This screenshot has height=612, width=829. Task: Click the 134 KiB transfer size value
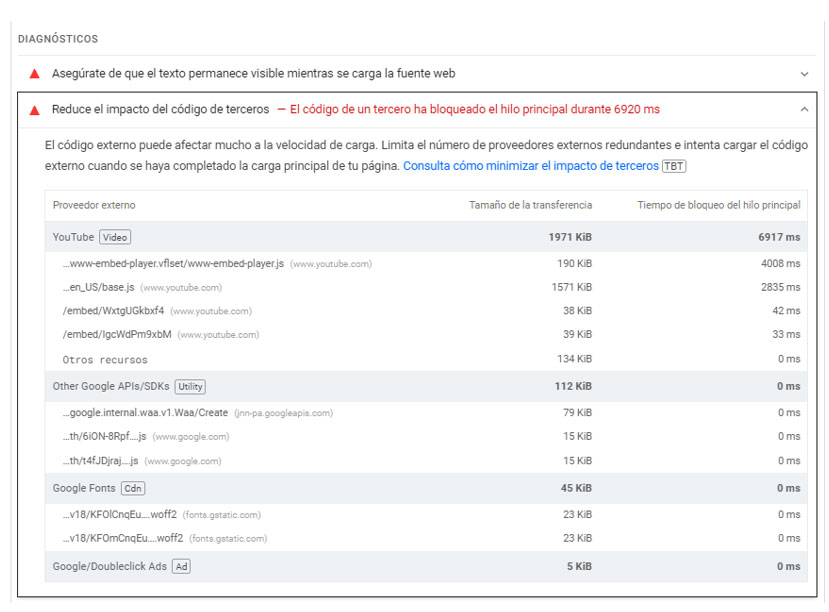[x=575, y=359]
